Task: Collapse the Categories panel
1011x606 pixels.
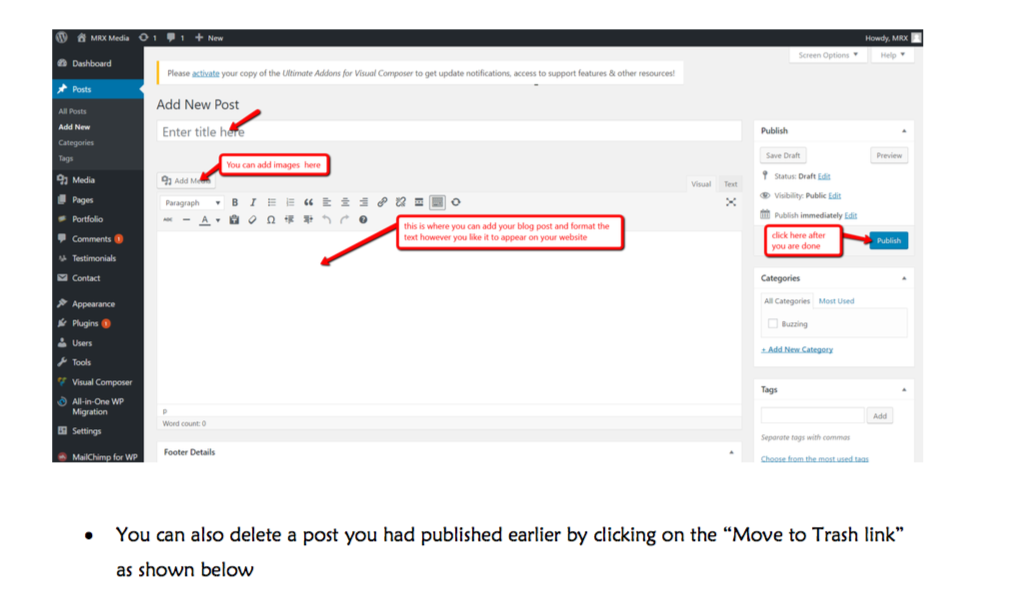Action: coord(904,279)
